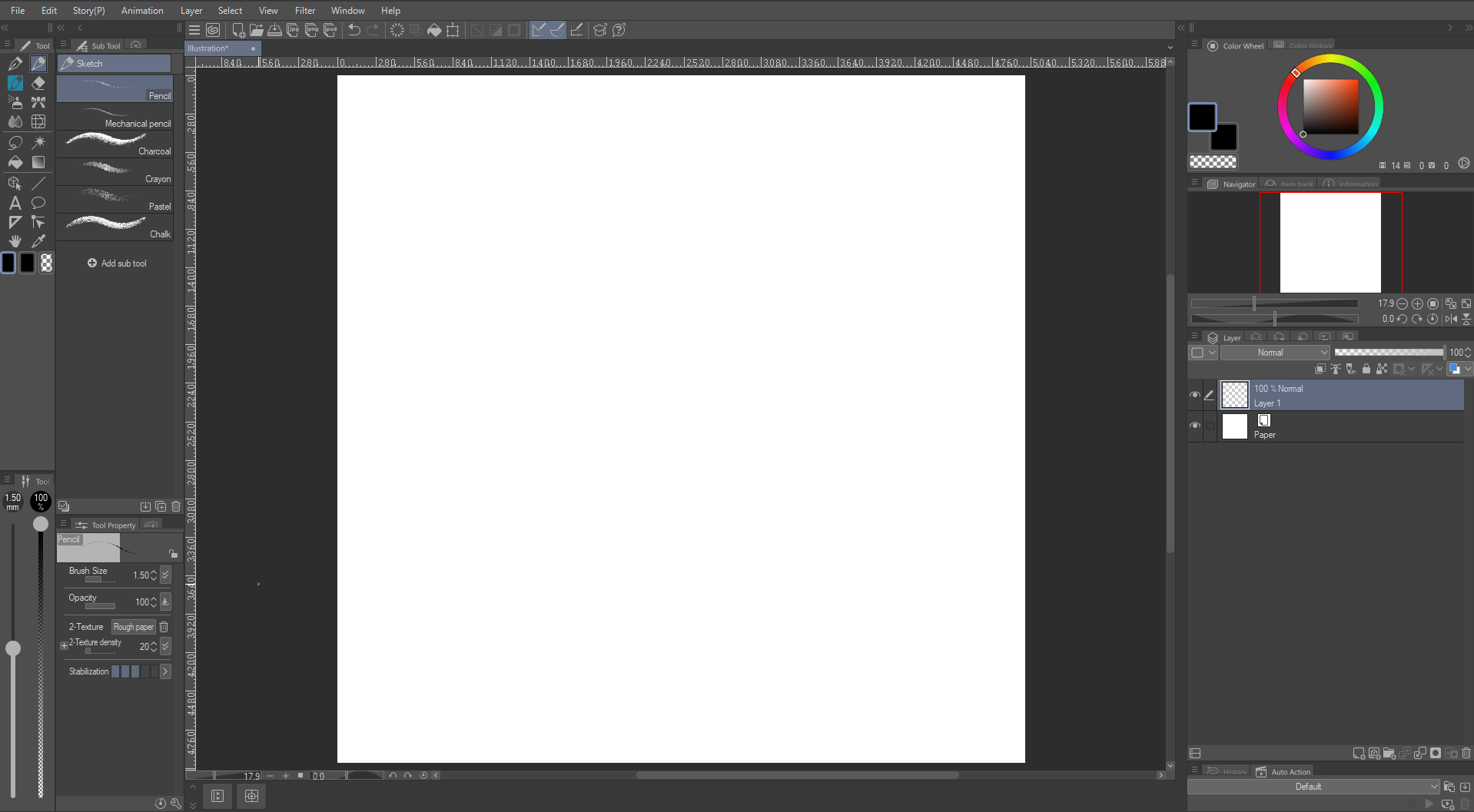
Task: Expand Stabilization settings arrow
Action: coord(165,671)
